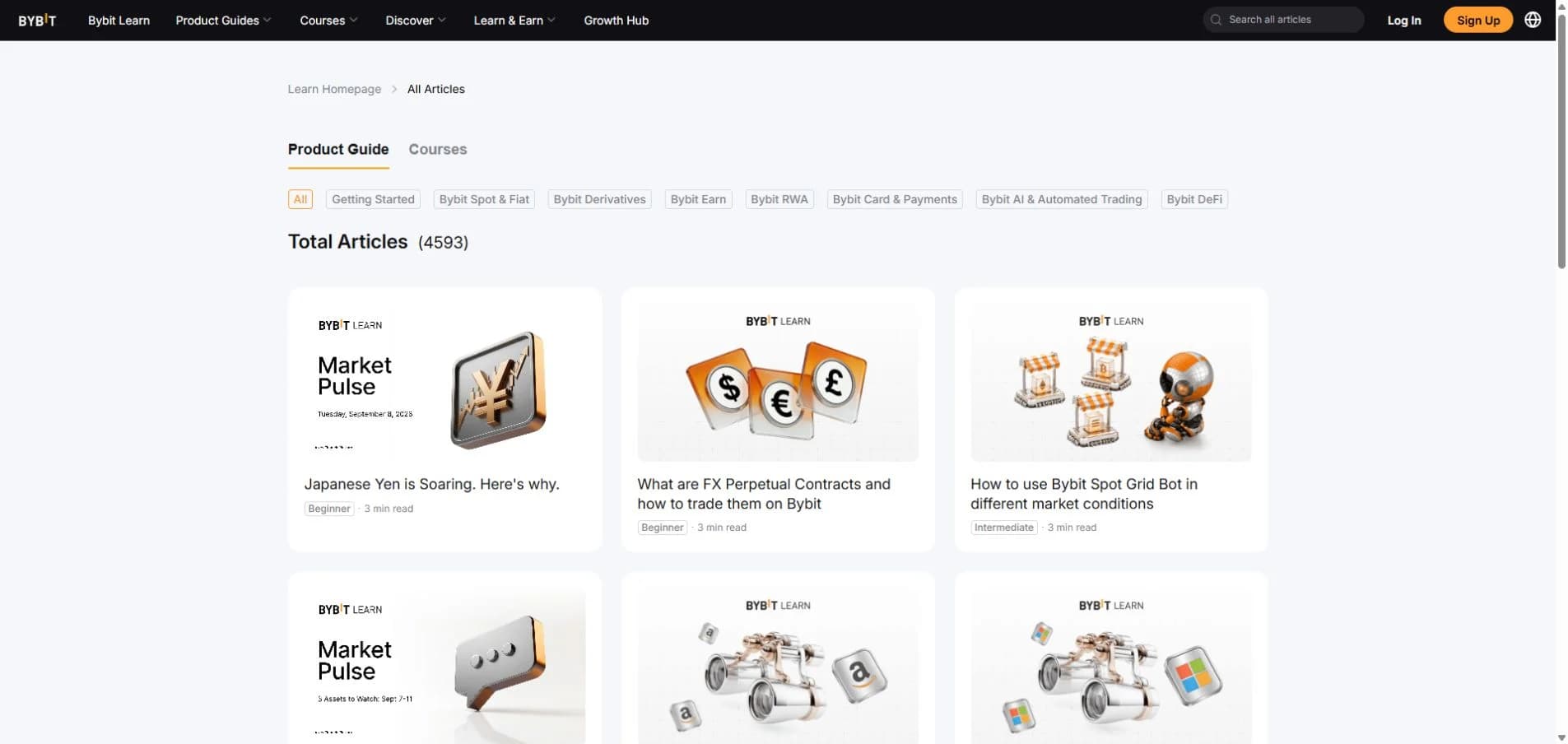Open the language globe icon
The width and height of the screenshot is (1568, 744).
(x=1533, y=20)
